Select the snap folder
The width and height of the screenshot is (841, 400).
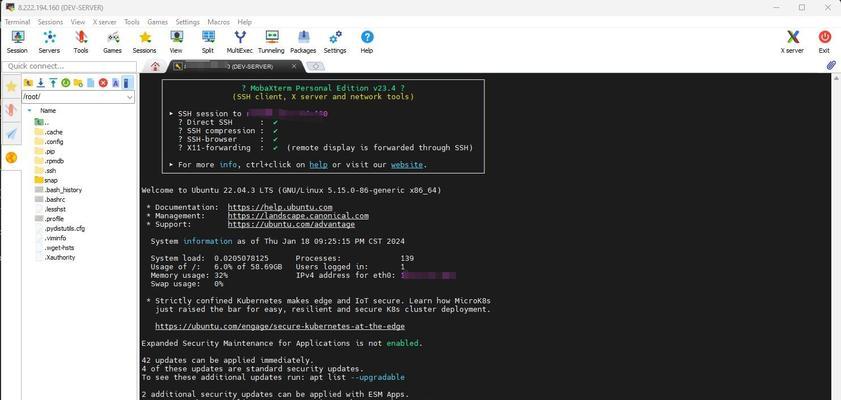[46, 180]
